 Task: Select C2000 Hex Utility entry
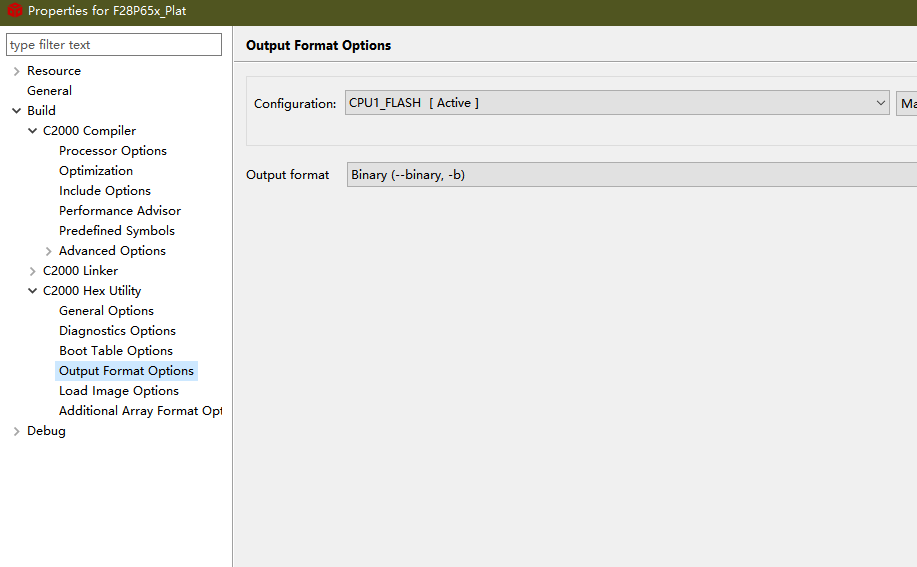tap(92, 291)
